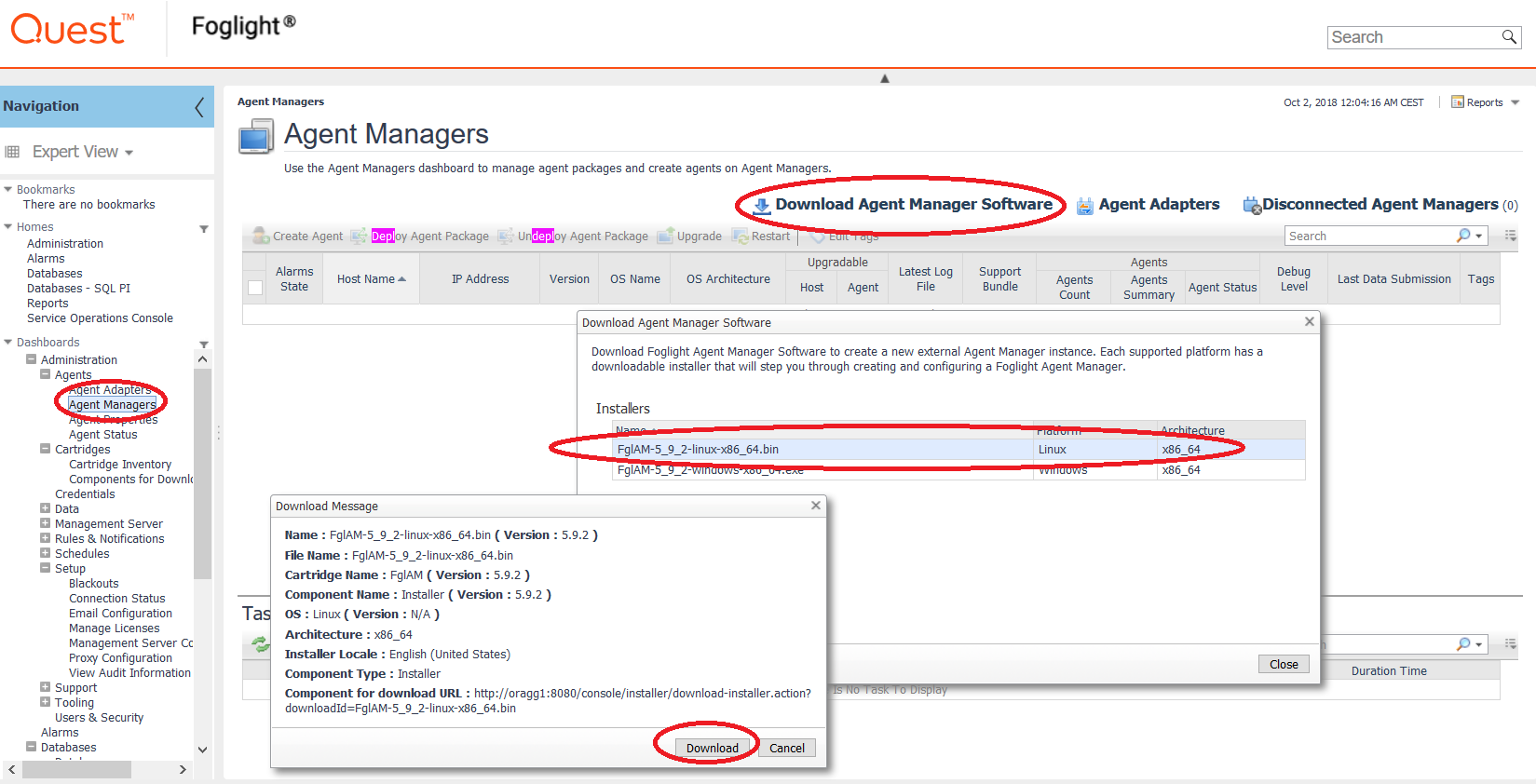
Task: Collapse the Setup tree node
Action: (45, 568)
